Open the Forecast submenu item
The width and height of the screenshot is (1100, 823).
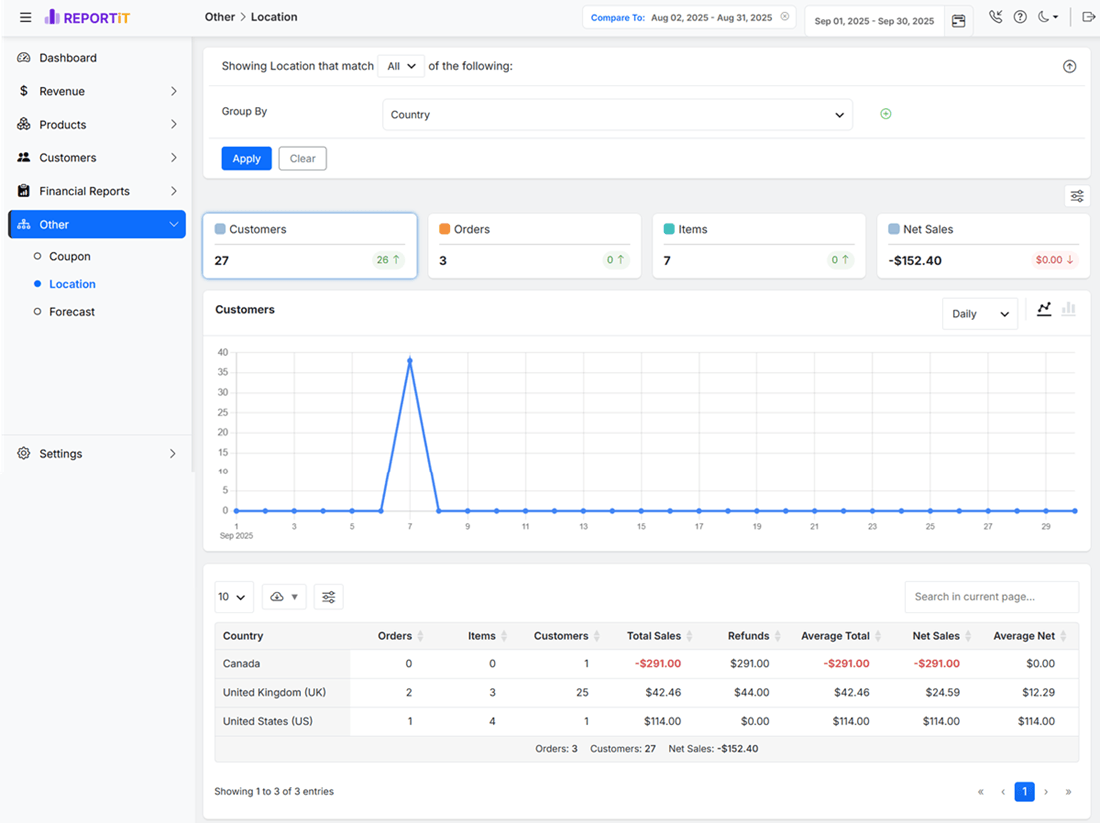pos(72,312)
